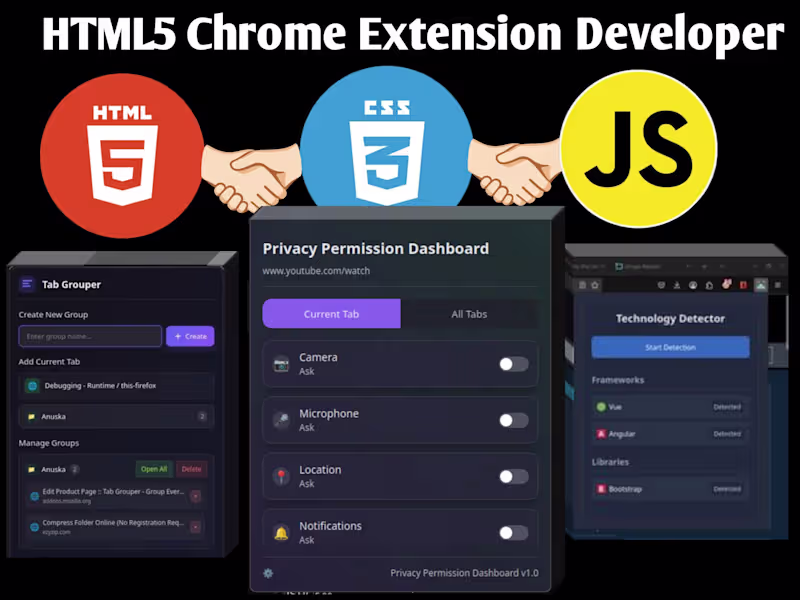This screenshot has height=600, width=800.
Task: Select the Debugging - Runtime / this-firefox row
Action: tap(116, 386)
